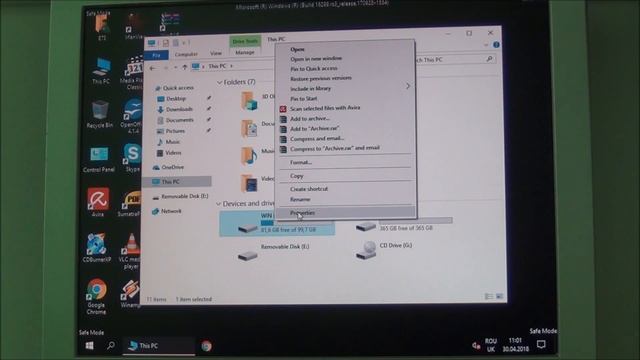Click the Explorer back arrow
640x360 pixels.
153,68
